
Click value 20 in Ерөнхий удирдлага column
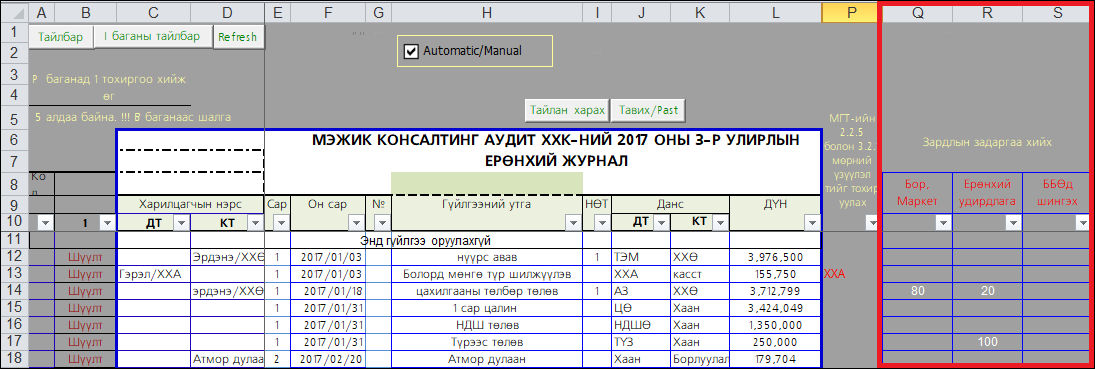(987, 291)
